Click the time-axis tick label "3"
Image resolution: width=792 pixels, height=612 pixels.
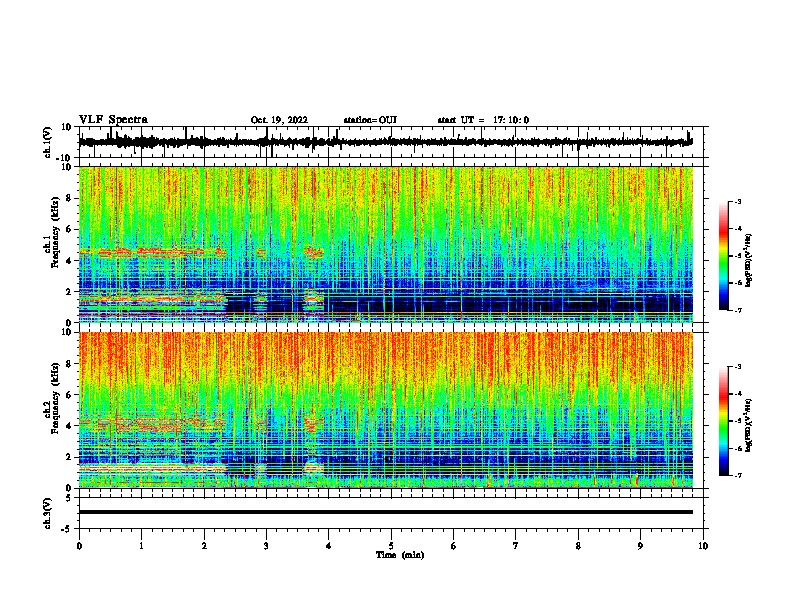point(266,546)
